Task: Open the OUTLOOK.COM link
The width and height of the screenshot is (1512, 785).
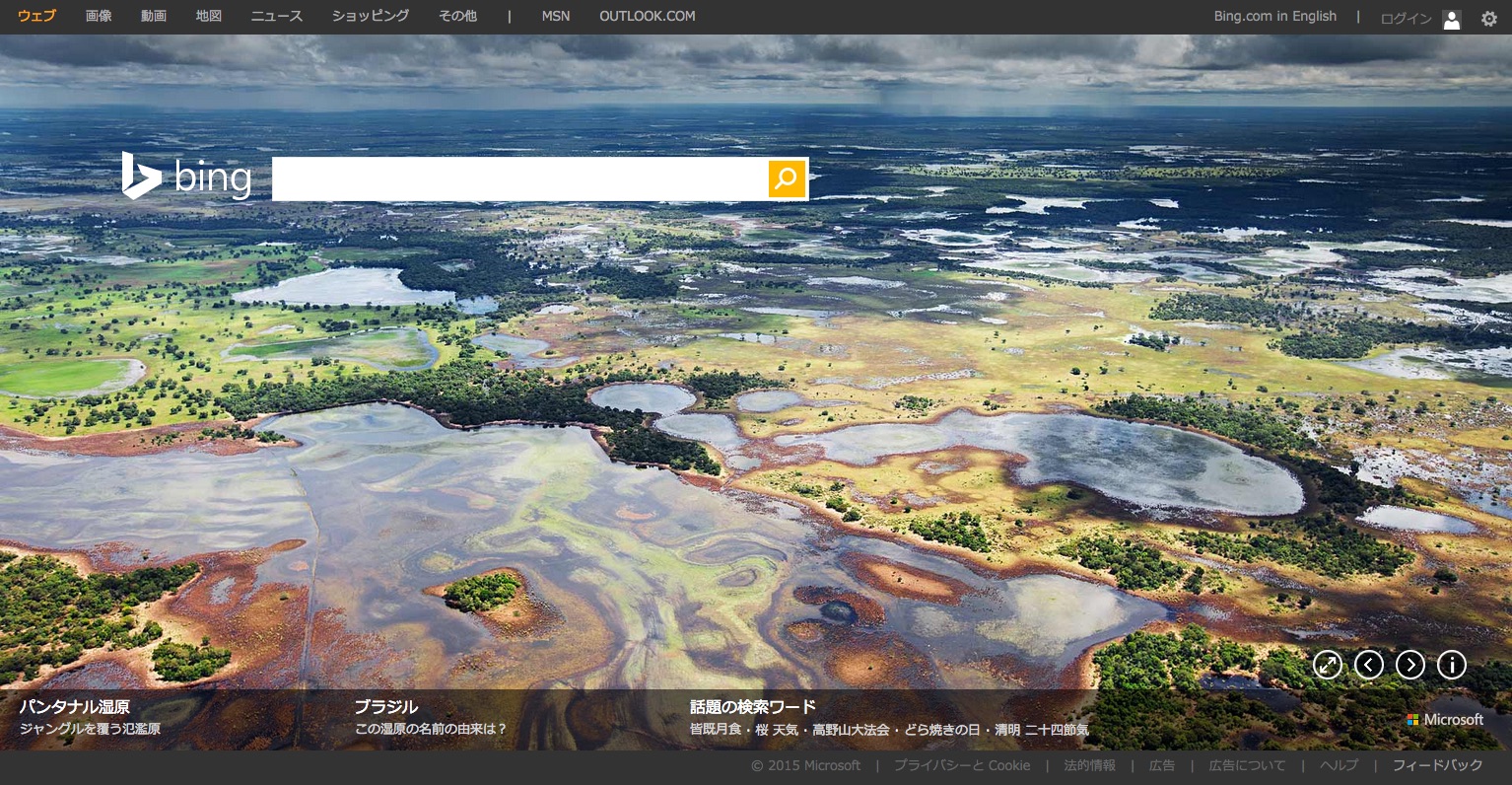Action: point(647,16)
